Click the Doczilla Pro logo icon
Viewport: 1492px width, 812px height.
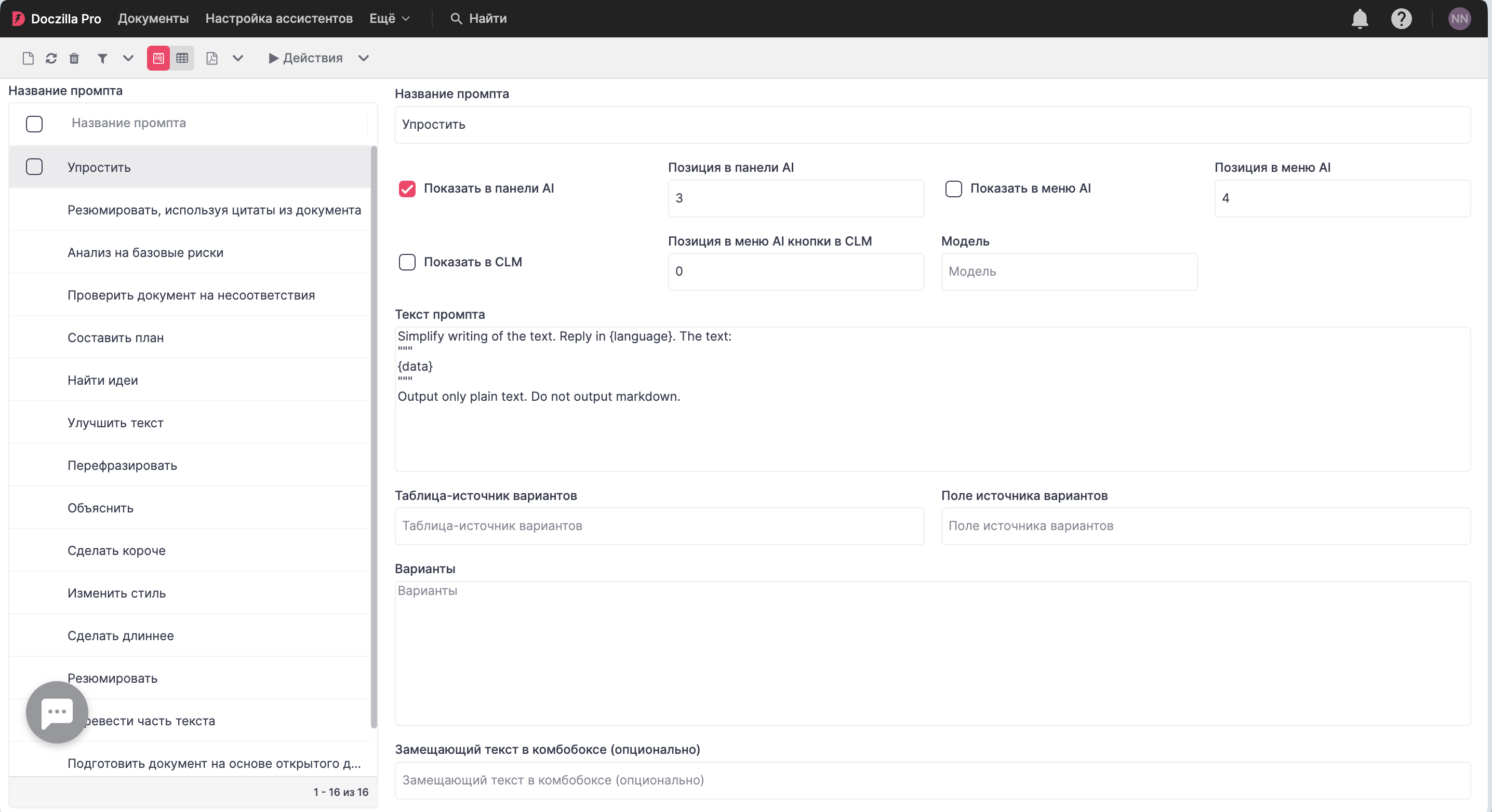pos(18,19)
